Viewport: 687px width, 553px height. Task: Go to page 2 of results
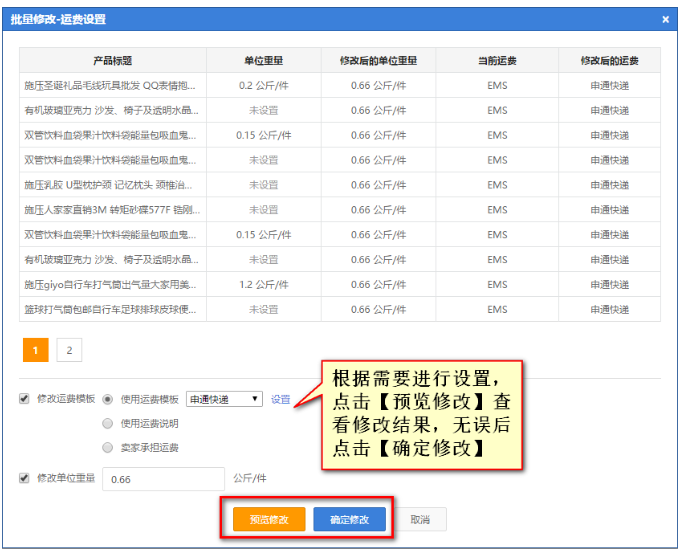point(69,350)
